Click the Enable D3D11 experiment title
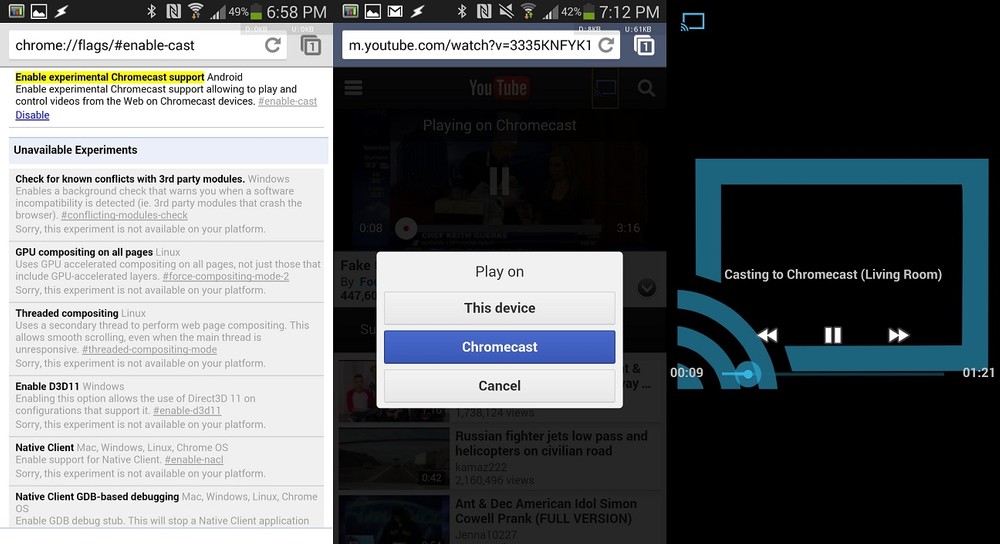Screen dimensions: 1000x544 coord(47,386)
